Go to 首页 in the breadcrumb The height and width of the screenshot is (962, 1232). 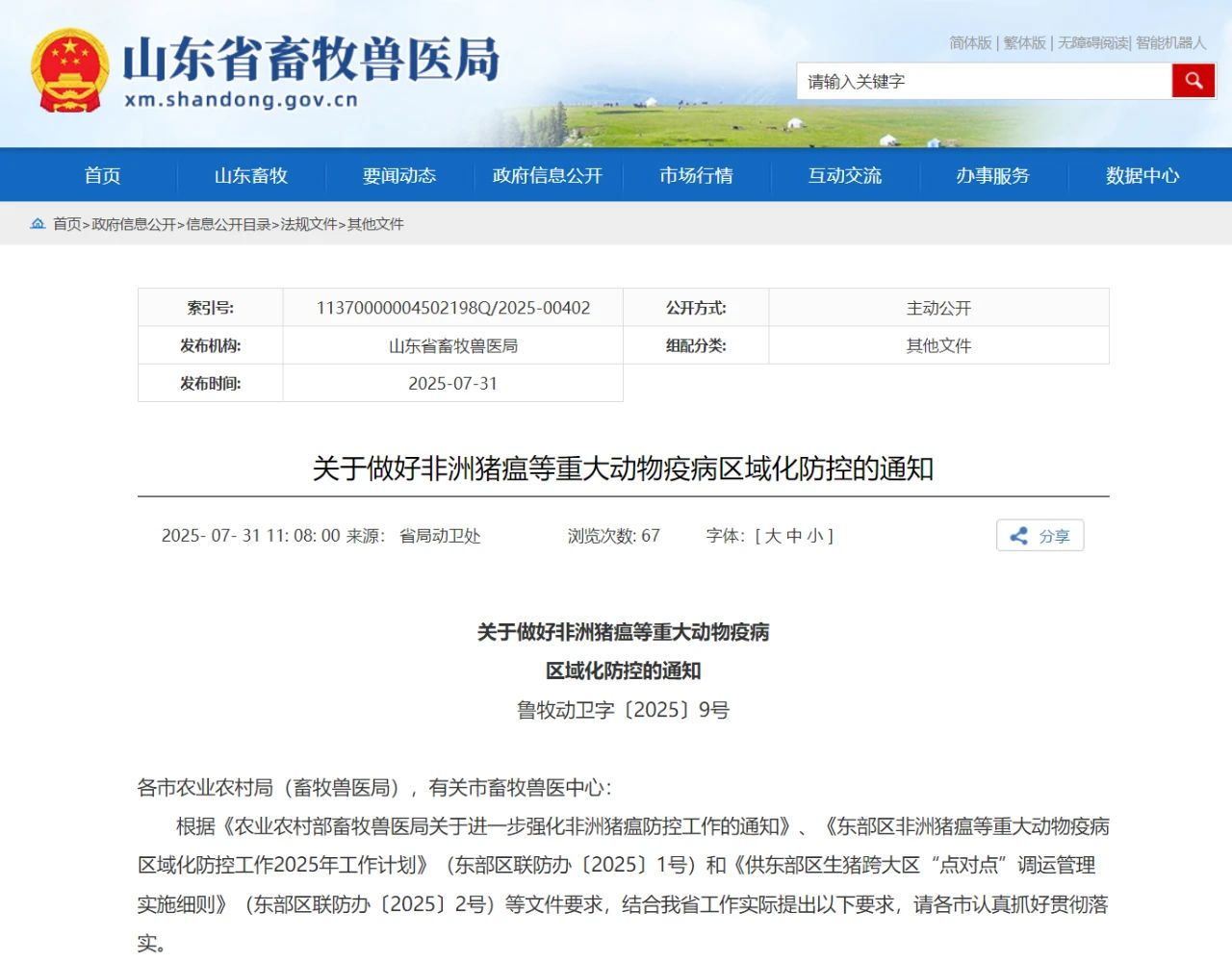click(67, 224)
